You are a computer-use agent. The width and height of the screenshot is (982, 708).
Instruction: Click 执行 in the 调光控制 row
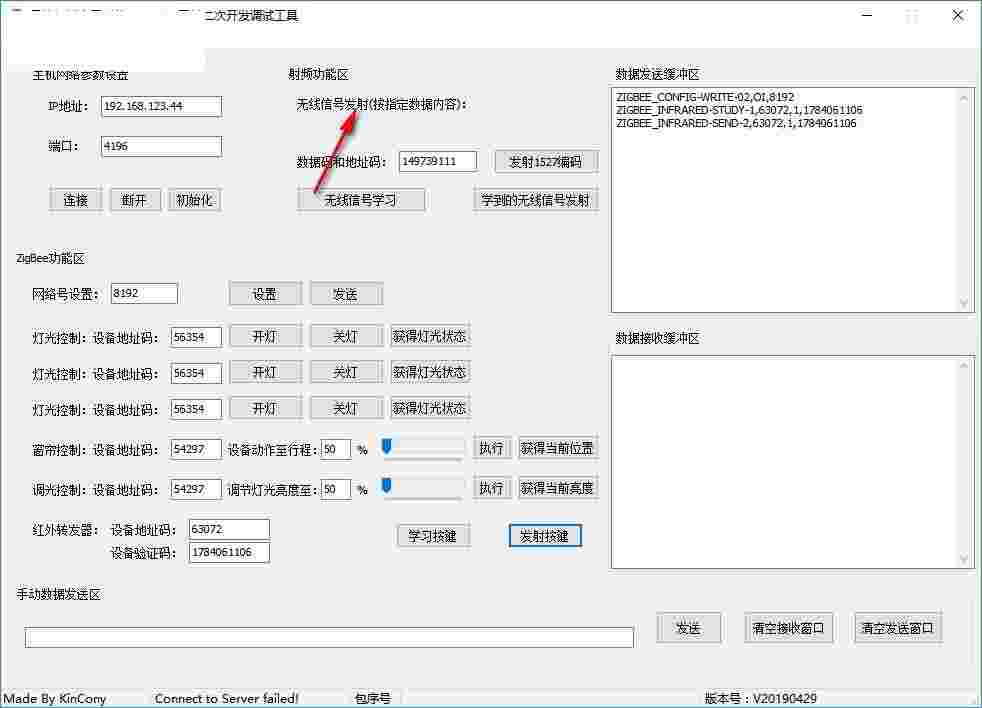pyautogui.click(x=491, y=488)
